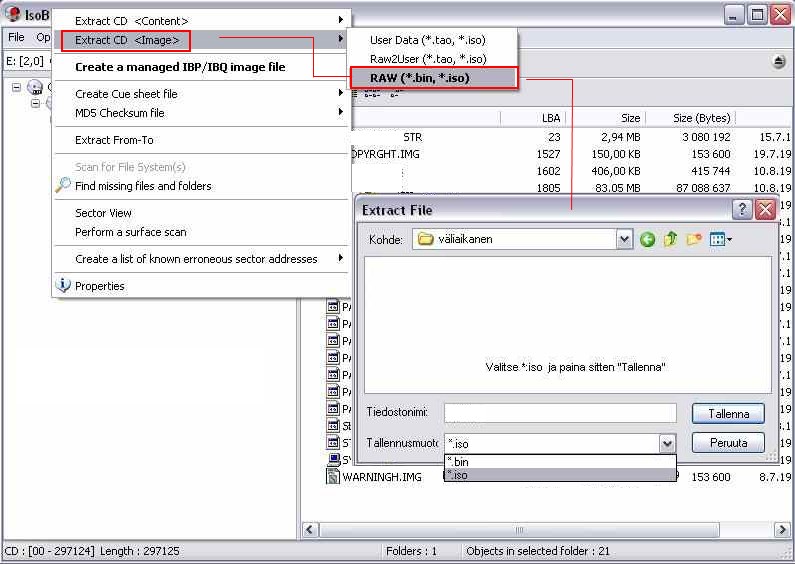Open the Tallennusmuoto file type dropdown arrow
Image resolution: width=795 pixels, height=564 pixels.
[x=667, y=443]
